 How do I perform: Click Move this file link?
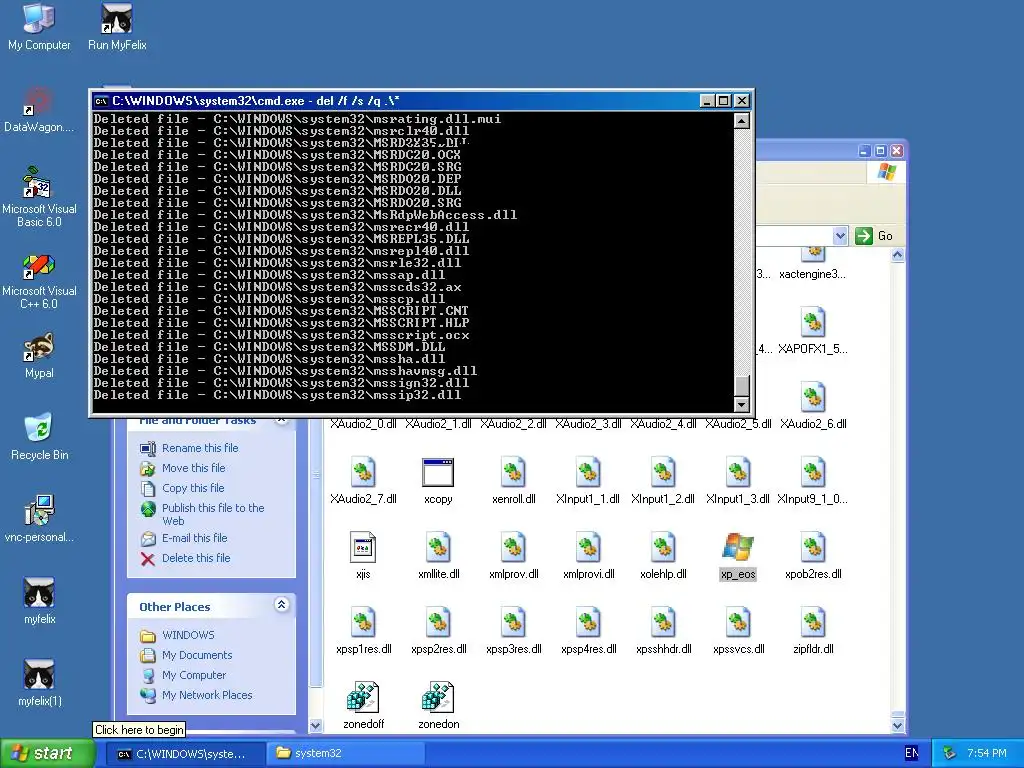coord(193,468)
